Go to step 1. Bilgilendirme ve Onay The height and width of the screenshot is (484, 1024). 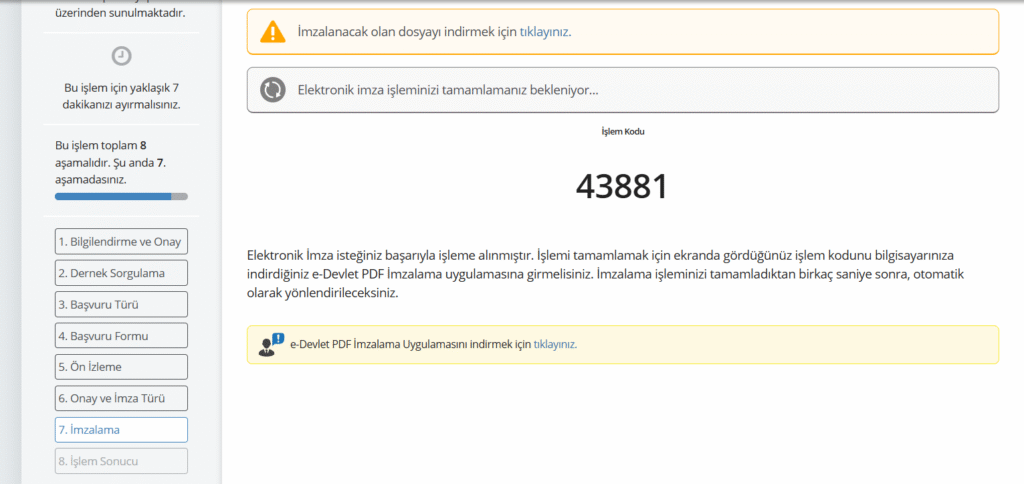(121, 242)
